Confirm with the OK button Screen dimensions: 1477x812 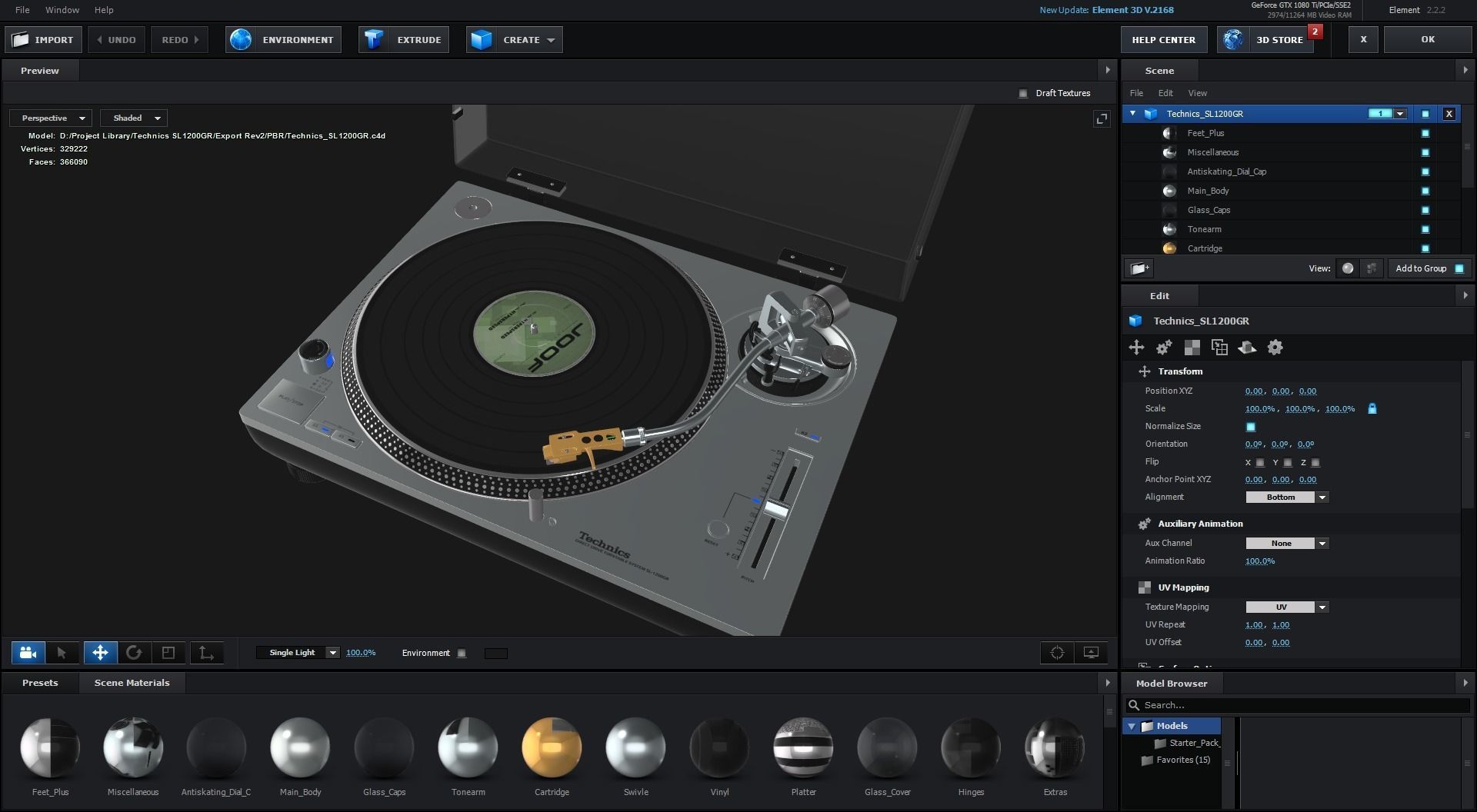(1428, 39)
